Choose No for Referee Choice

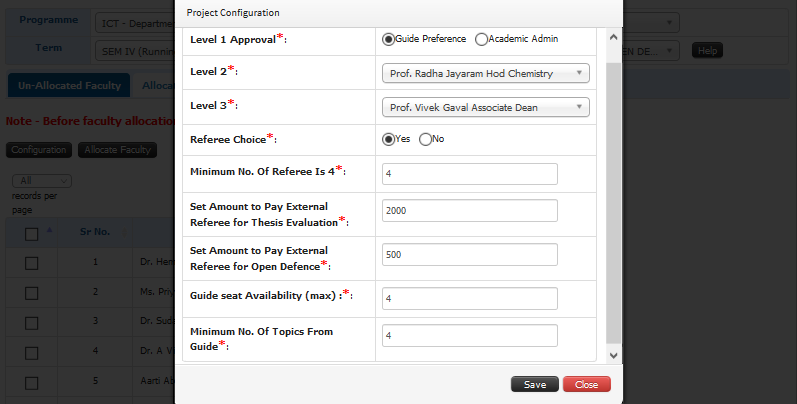point(425,139)
